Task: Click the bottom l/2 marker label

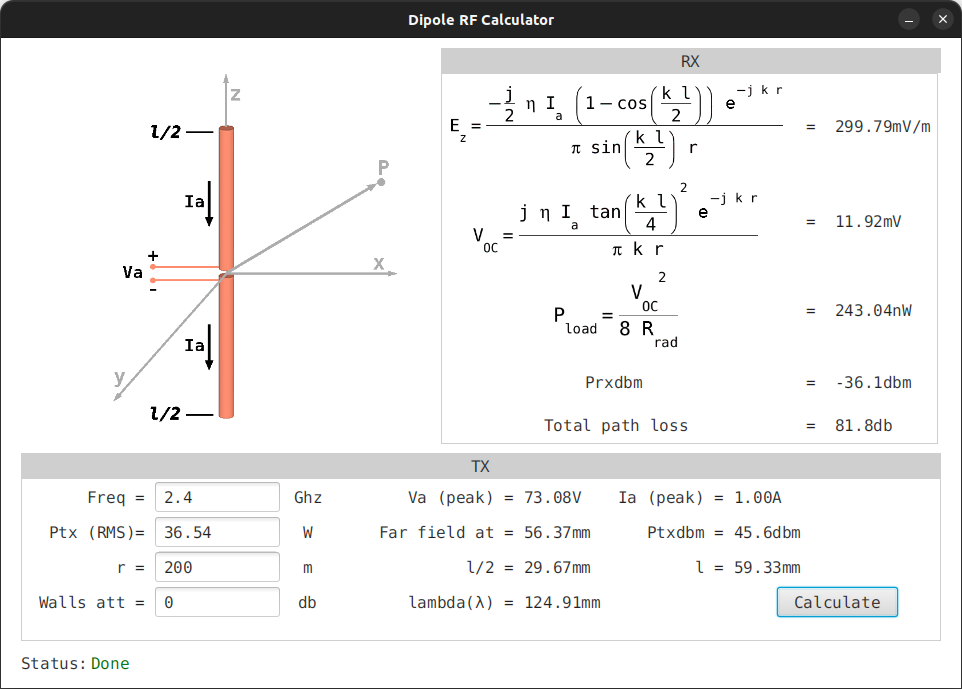Action: [x=166, y=414]
